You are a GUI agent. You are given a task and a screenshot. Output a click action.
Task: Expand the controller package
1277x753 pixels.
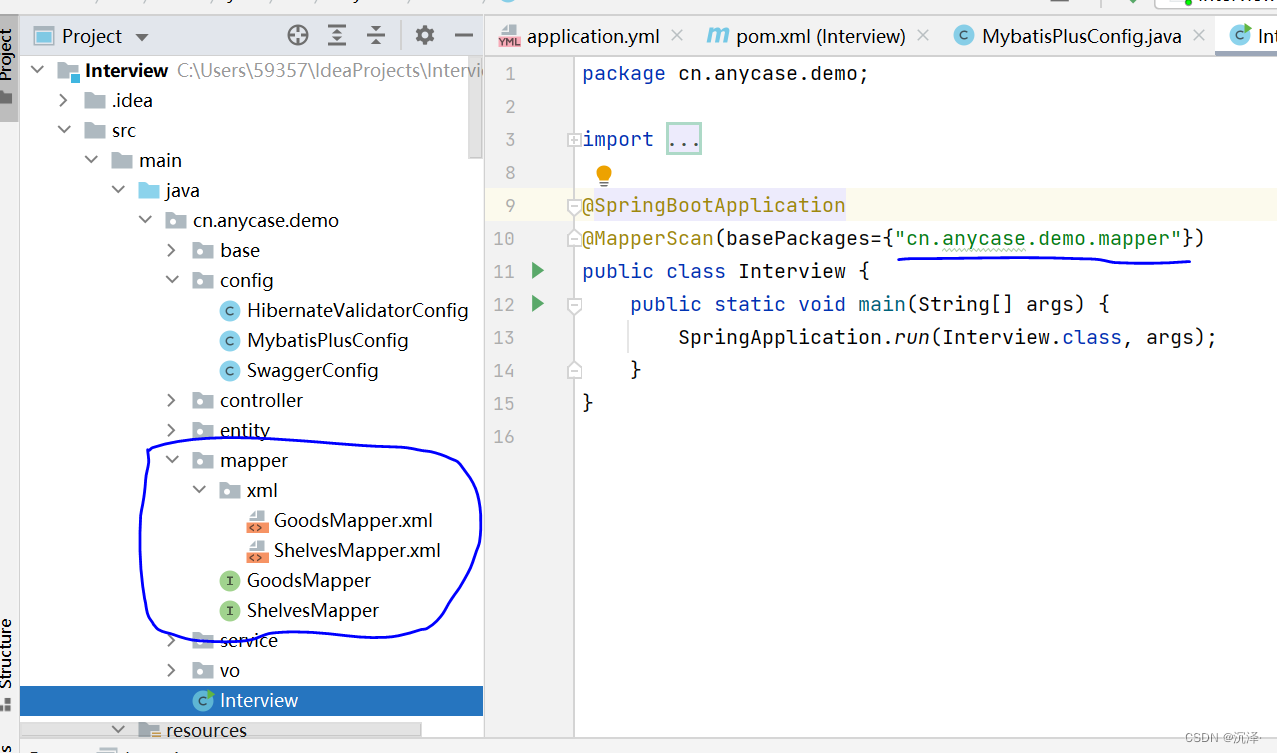(171, 400)
